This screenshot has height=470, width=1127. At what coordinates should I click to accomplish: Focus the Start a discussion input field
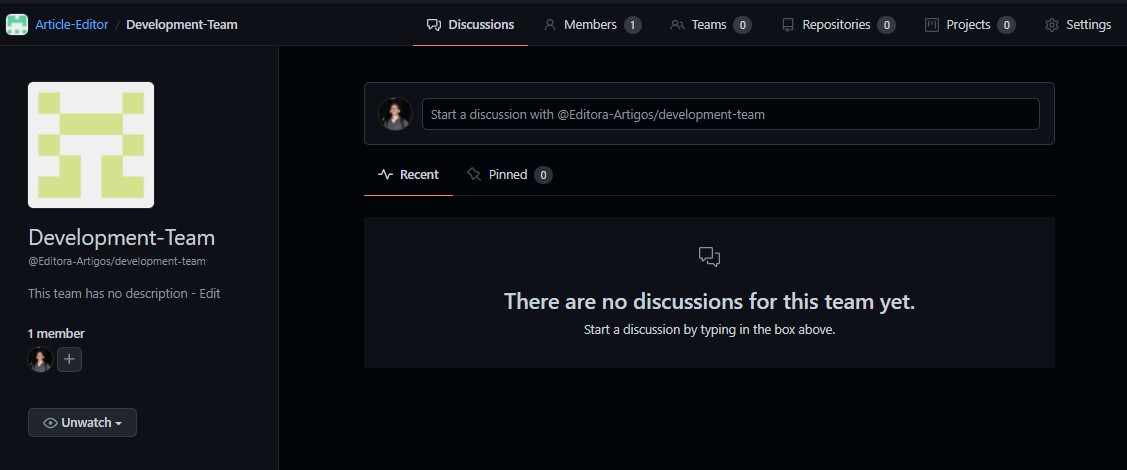[730, 114]
